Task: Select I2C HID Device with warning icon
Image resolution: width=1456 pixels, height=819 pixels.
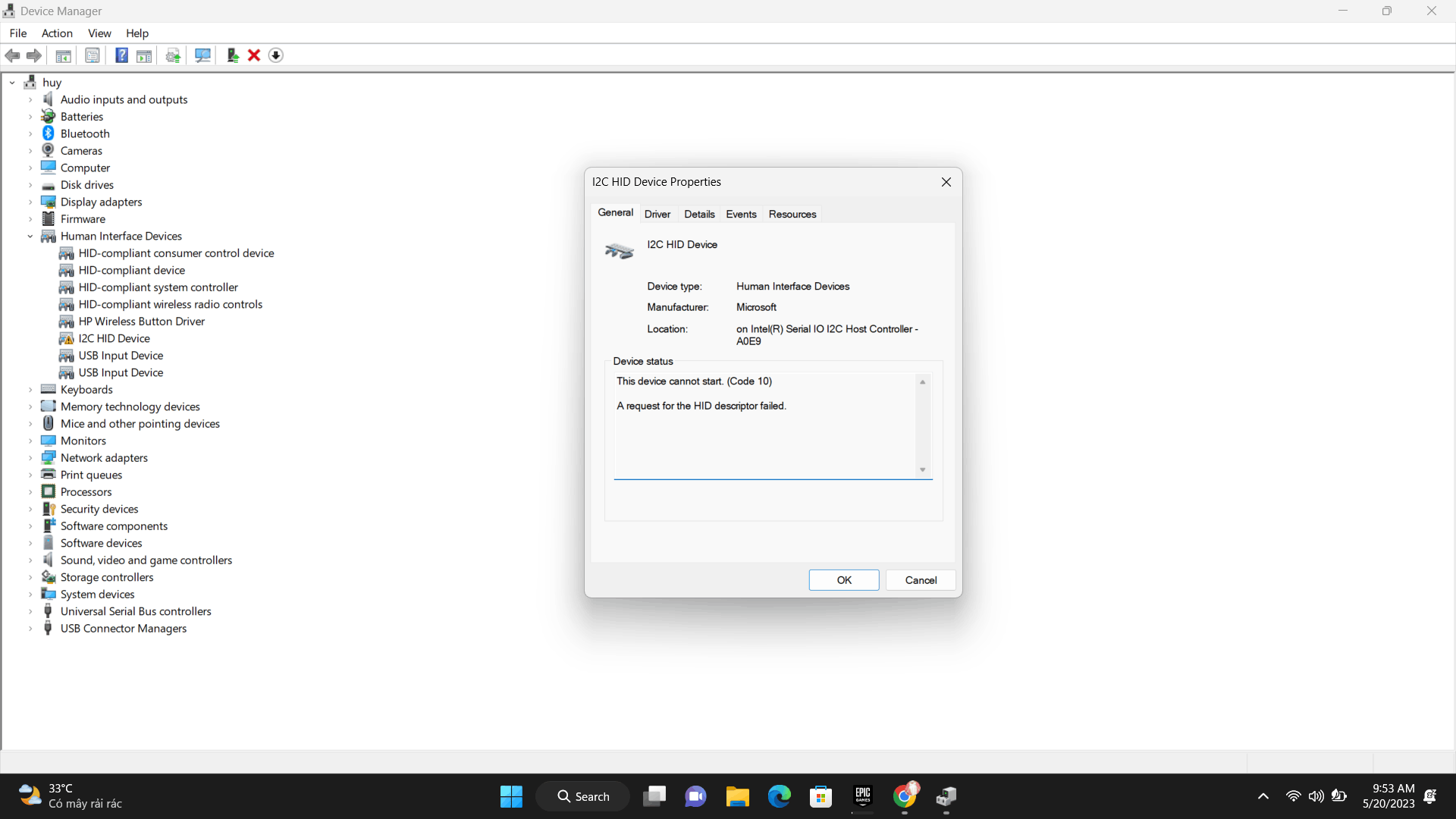Action: point(114,338)
